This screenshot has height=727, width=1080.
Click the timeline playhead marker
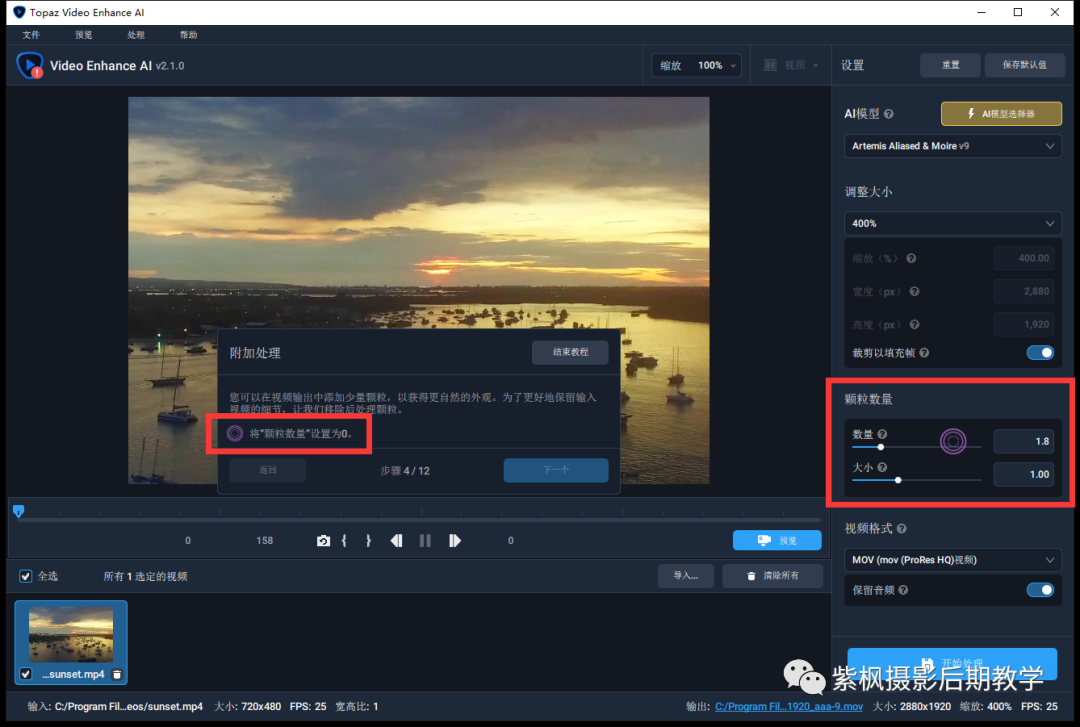(19, 511)
